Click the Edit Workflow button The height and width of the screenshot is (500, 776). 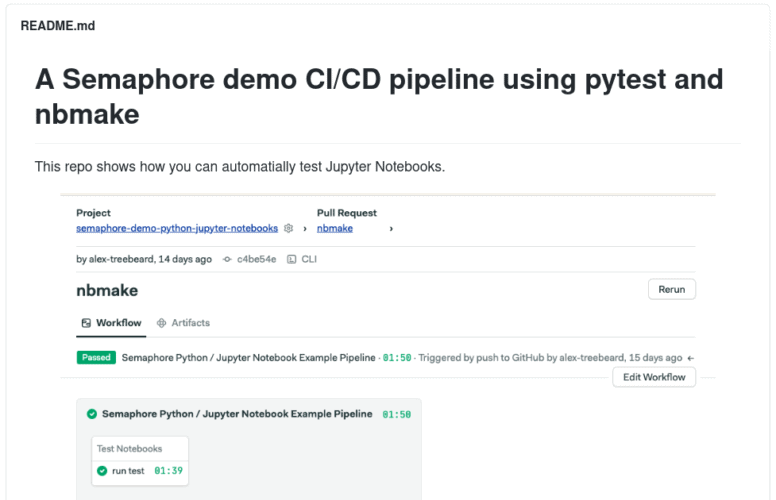point(654,377)
